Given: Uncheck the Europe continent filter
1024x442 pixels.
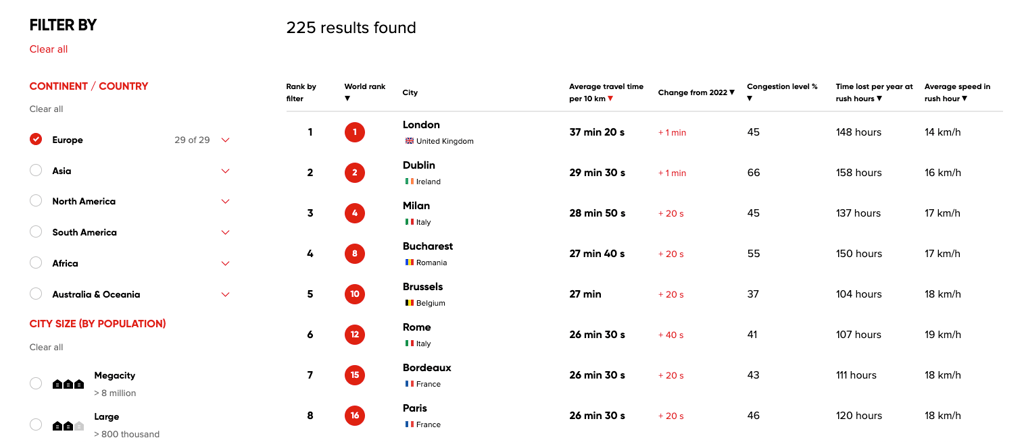Looking at the screenshot, I should click(36, 140).
